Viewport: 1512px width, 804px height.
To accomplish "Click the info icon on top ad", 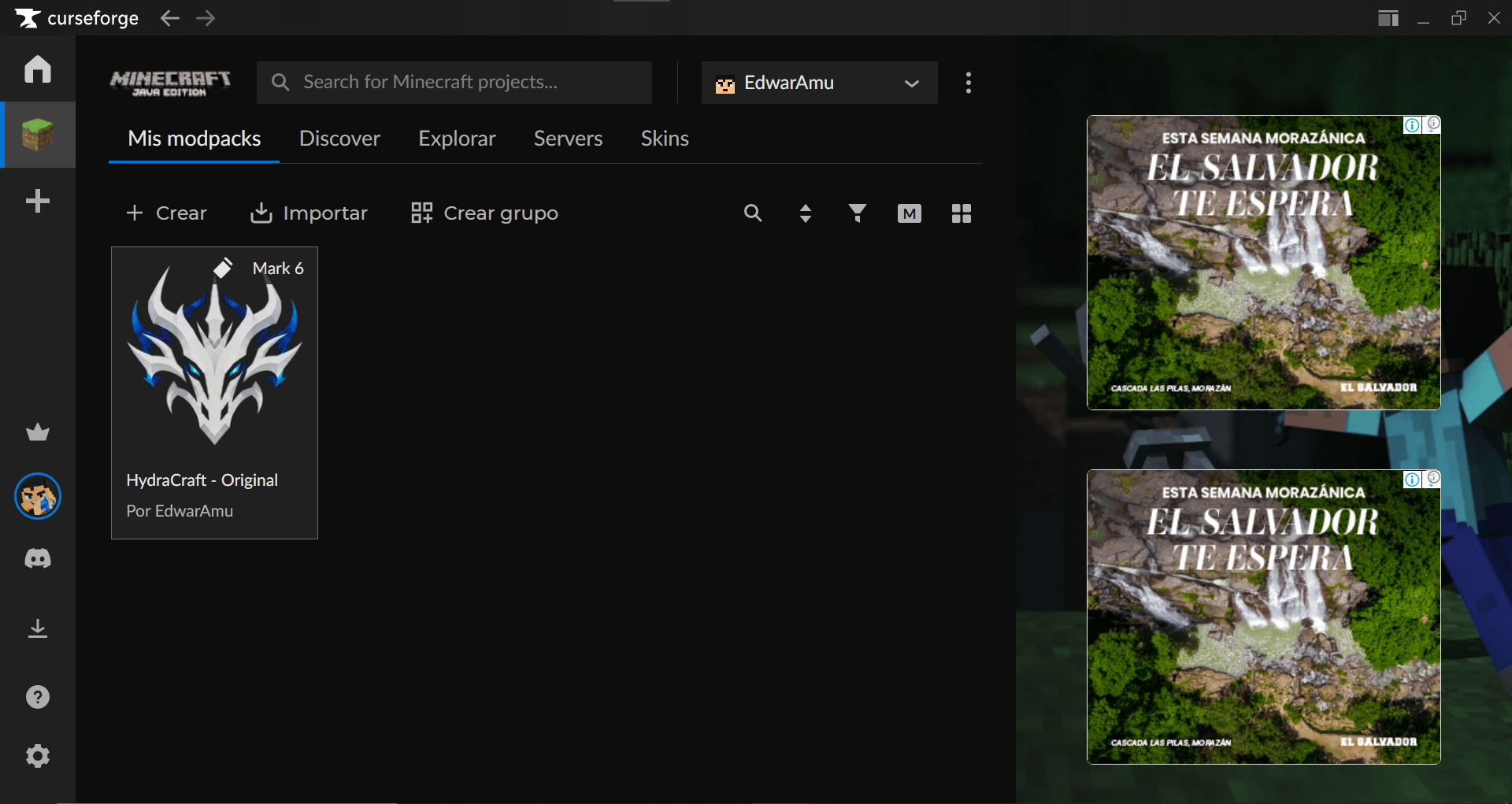I will coord(1413,125).
